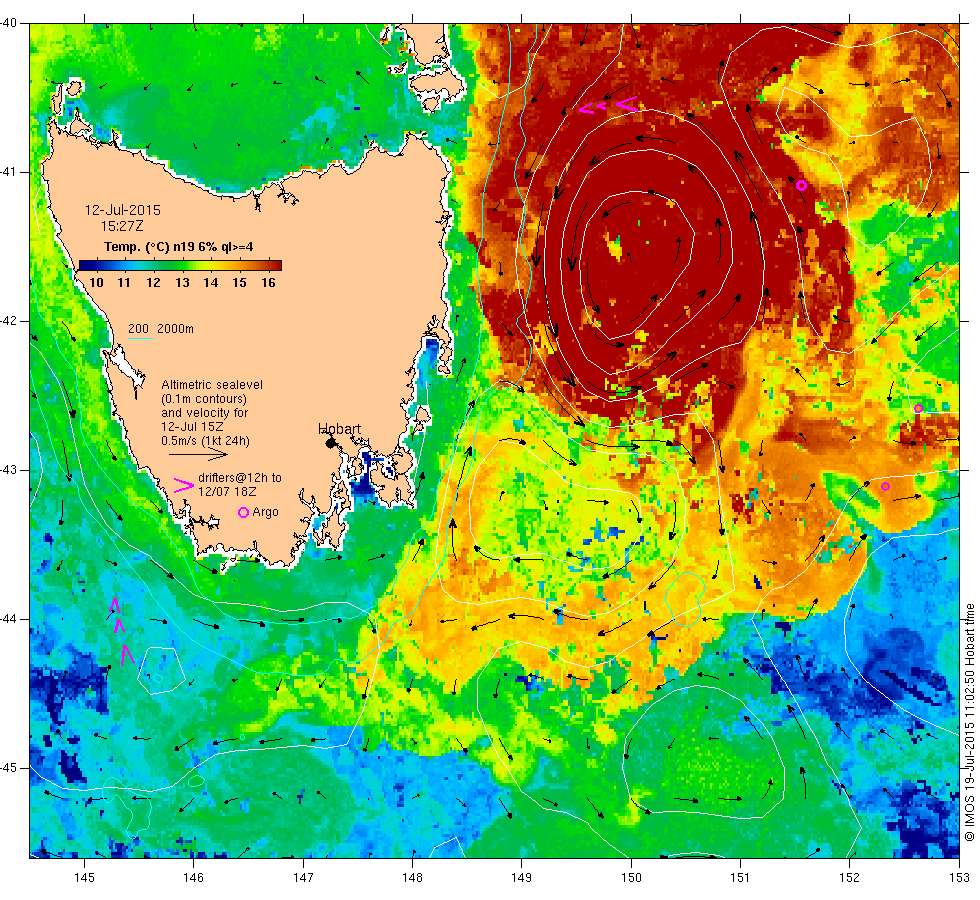The image size is (980, 900).
Task: Click the drifters@12h to legend text
Action: (x=240, y=478)
